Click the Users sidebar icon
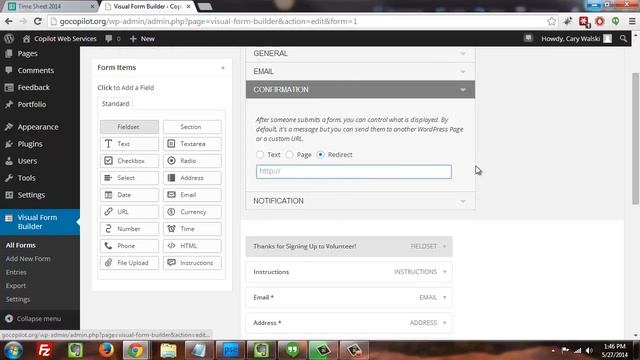This screenshot has height=360, width=640. (9, 161)
